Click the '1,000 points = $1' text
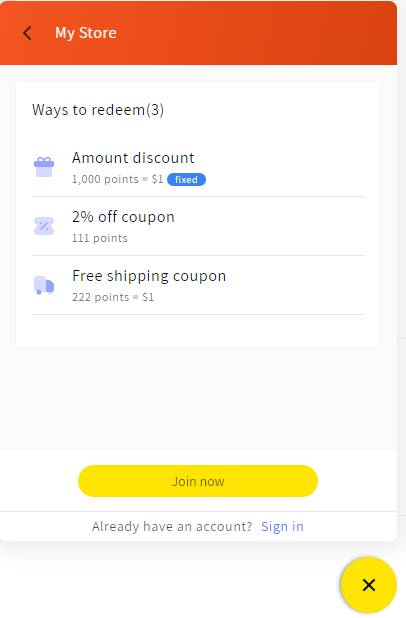Screen dimensions: 406x618 117,179
